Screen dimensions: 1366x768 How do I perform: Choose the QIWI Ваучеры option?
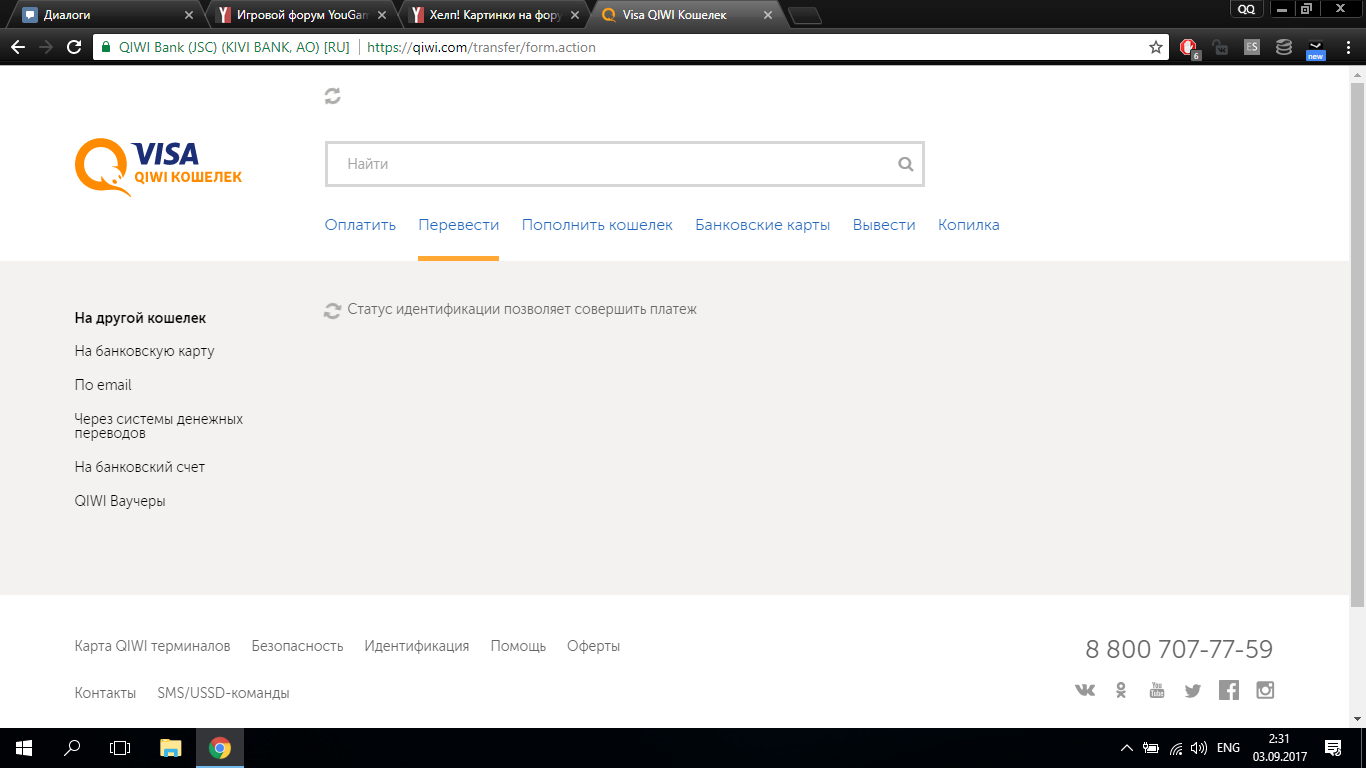[x=120, y=501]
